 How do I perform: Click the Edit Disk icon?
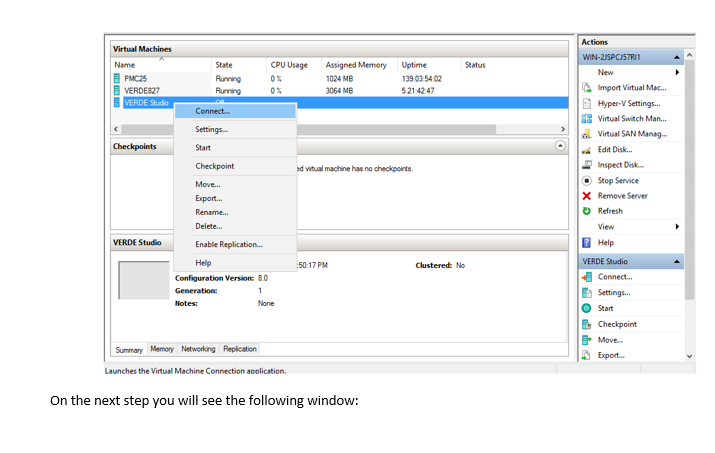tap(586, 150)
